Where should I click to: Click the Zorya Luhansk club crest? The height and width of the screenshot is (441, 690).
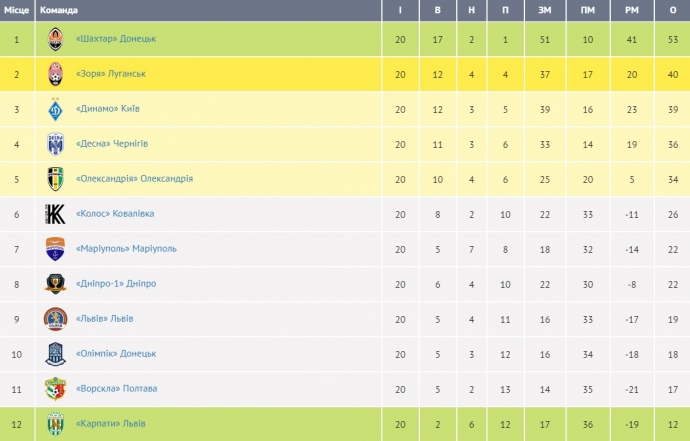[56, 74]
